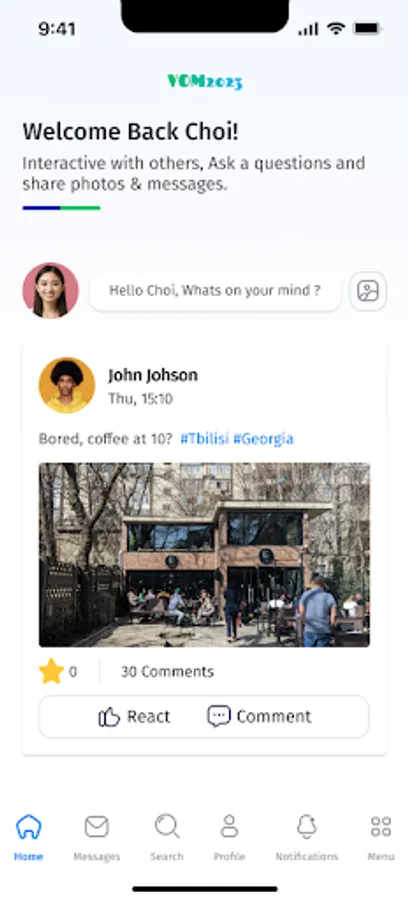The width and height of the screenshot is (408, 900).
Task: Tap the thumbs-up React icon
Action: pyautogui.click(x=109, y=717)
